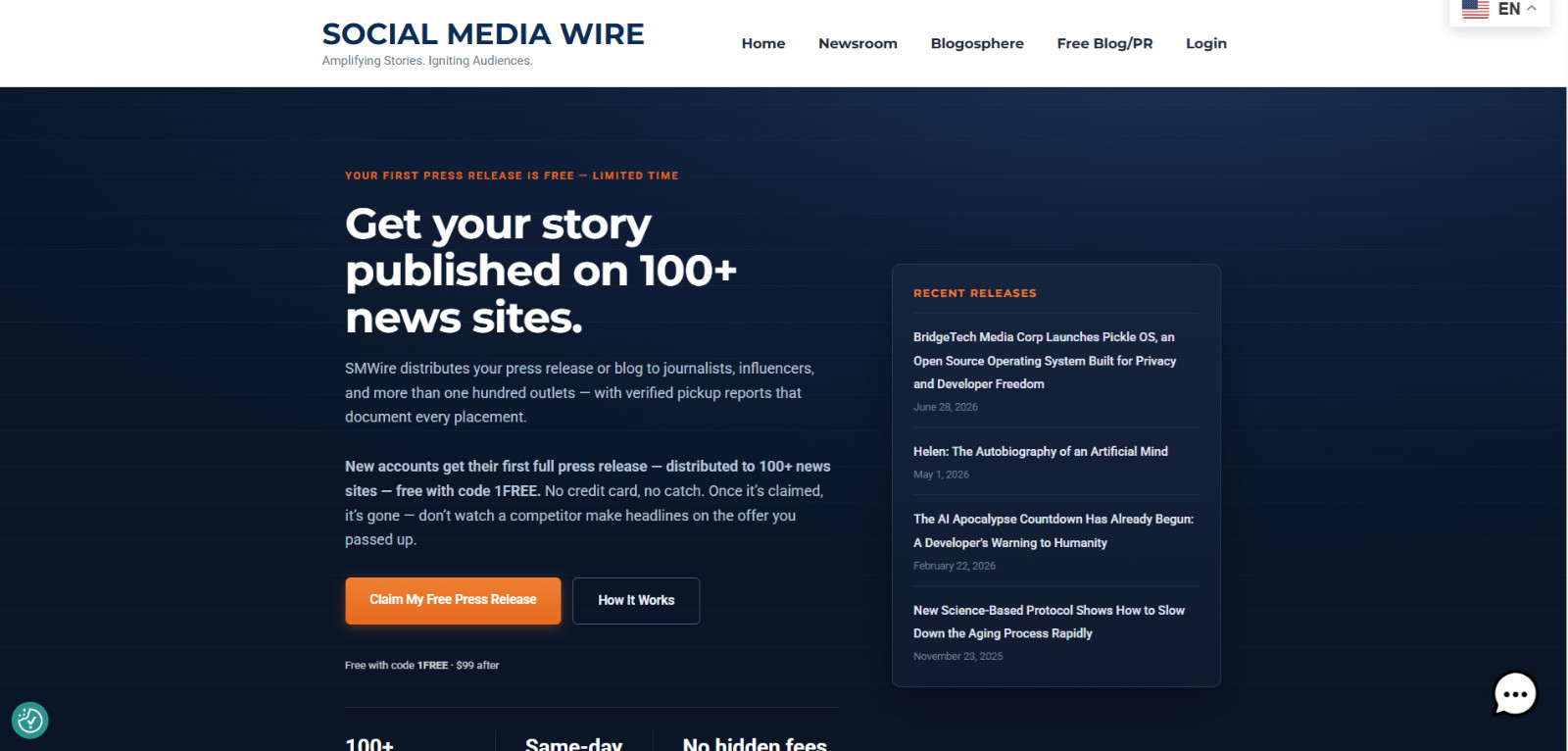Click the February 22, 2026 date
Screen dimensions: 1568x751
tap(955, 566)
